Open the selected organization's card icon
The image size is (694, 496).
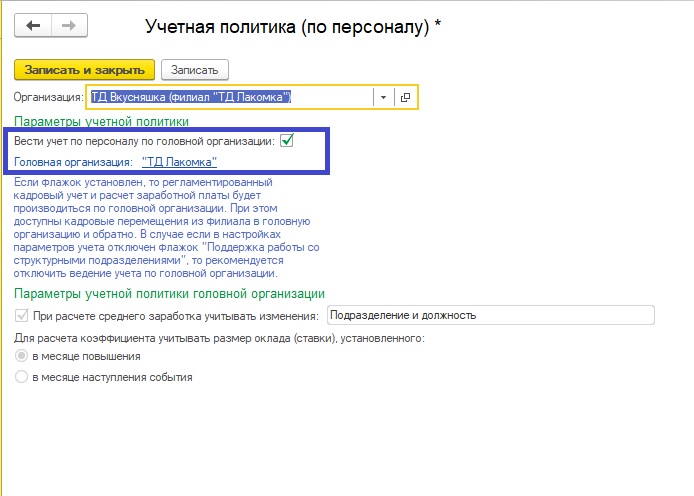(405, 97)
